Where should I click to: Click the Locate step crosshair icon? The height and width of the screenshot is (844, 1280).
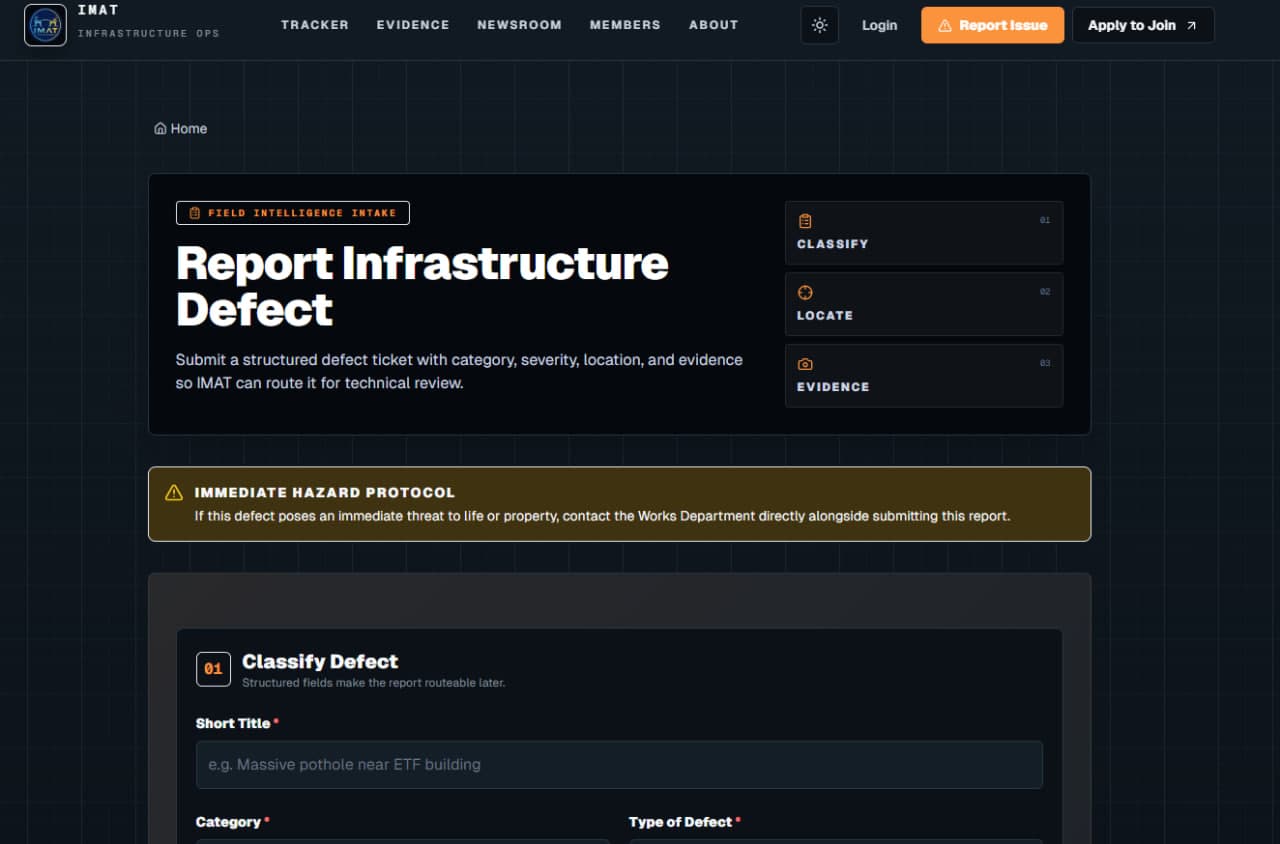805,292
